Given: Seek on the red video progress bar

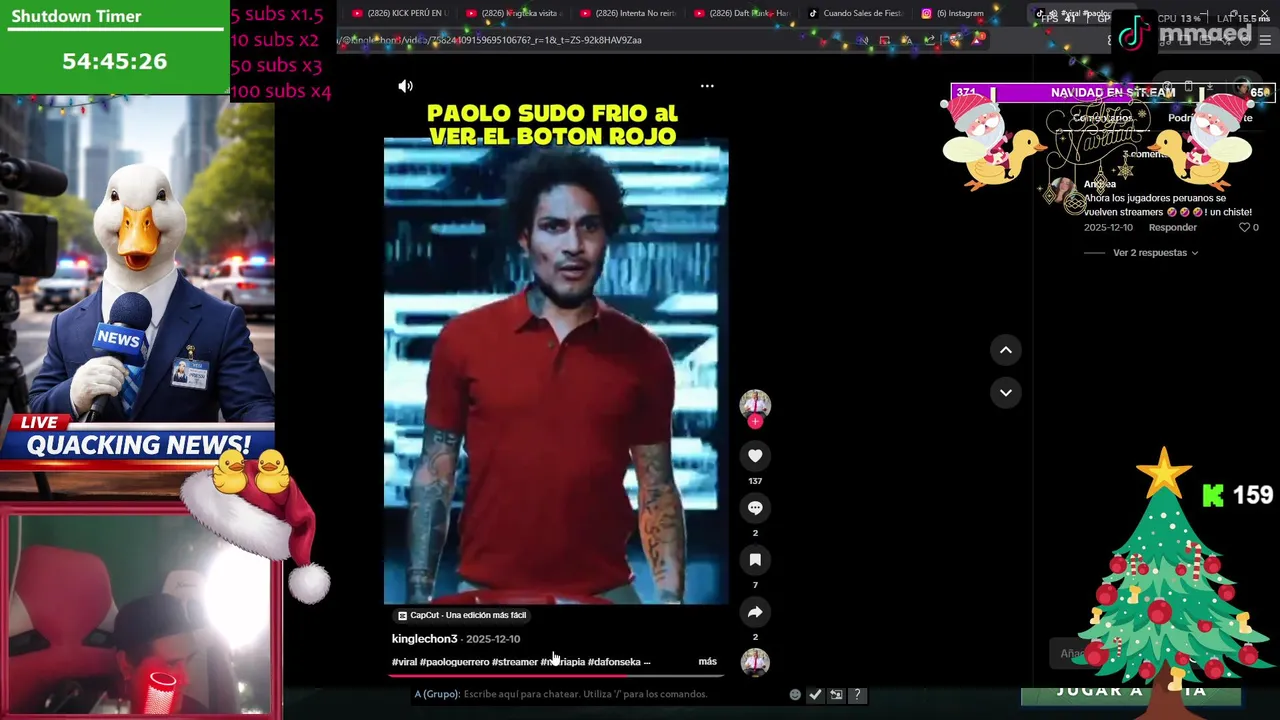Looking at the screenshot, I should click(x=556, y=675).
